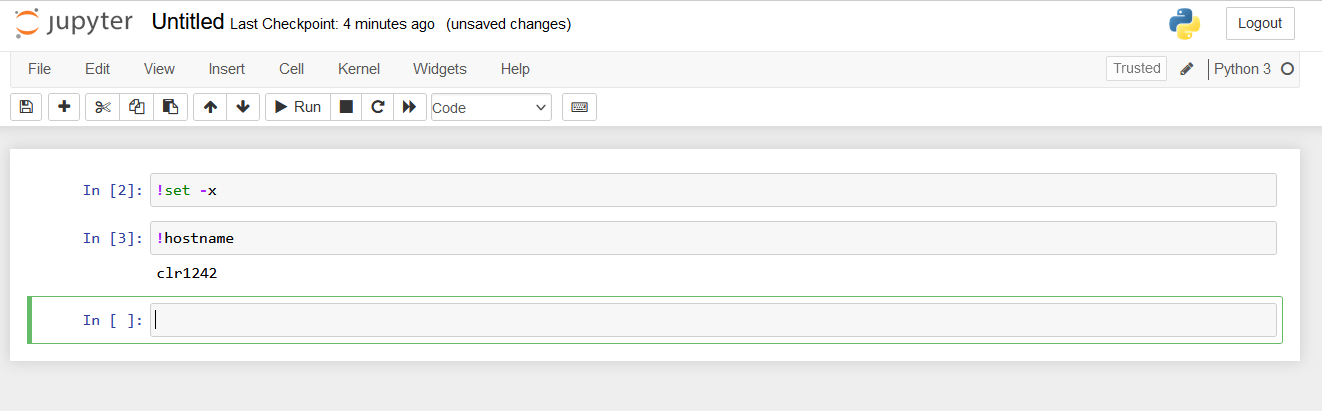Restart kernel and run all fast-forward icon

click(x=409, y=107)
